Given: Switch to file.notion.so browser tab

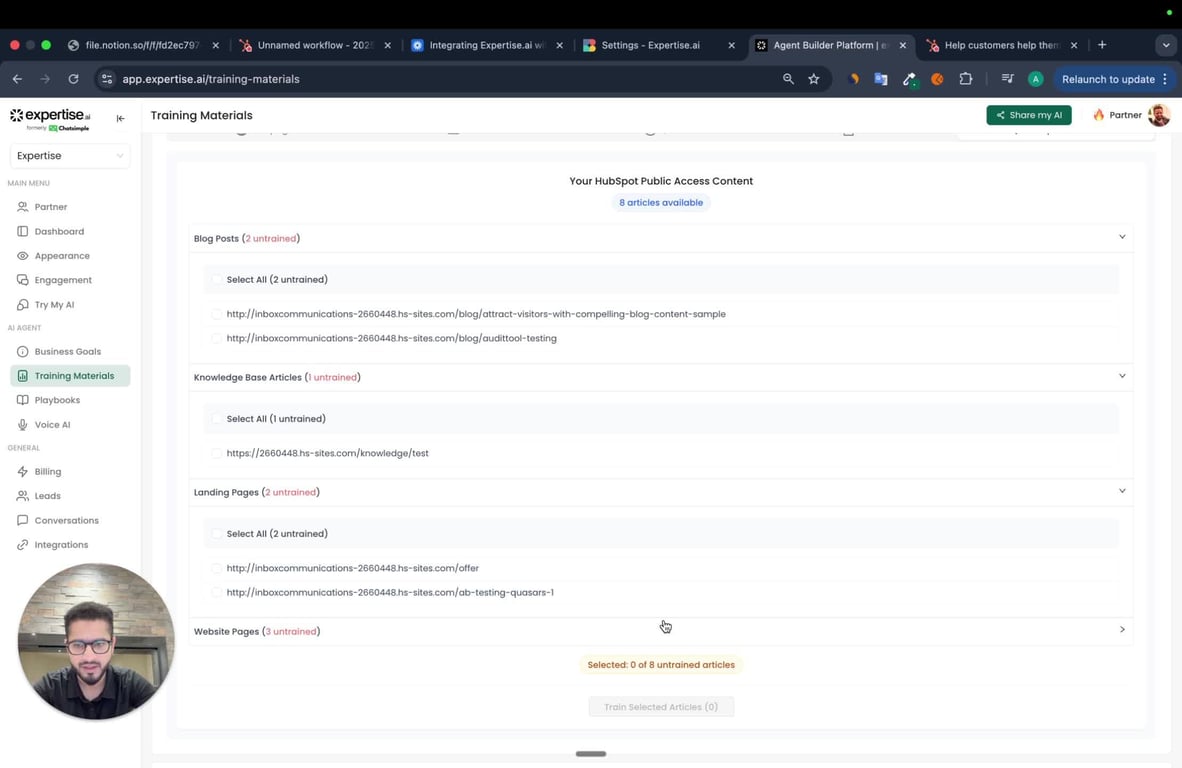Looking at the screenshot, I should tap(142, 45).
